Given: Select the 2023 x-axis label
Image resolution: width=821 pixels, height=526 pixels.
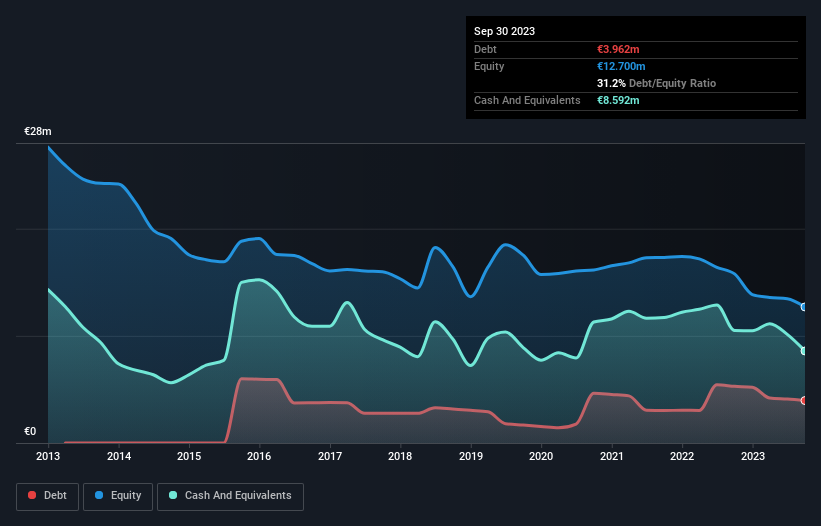Looking at the screenshot, I should (753, 456).
